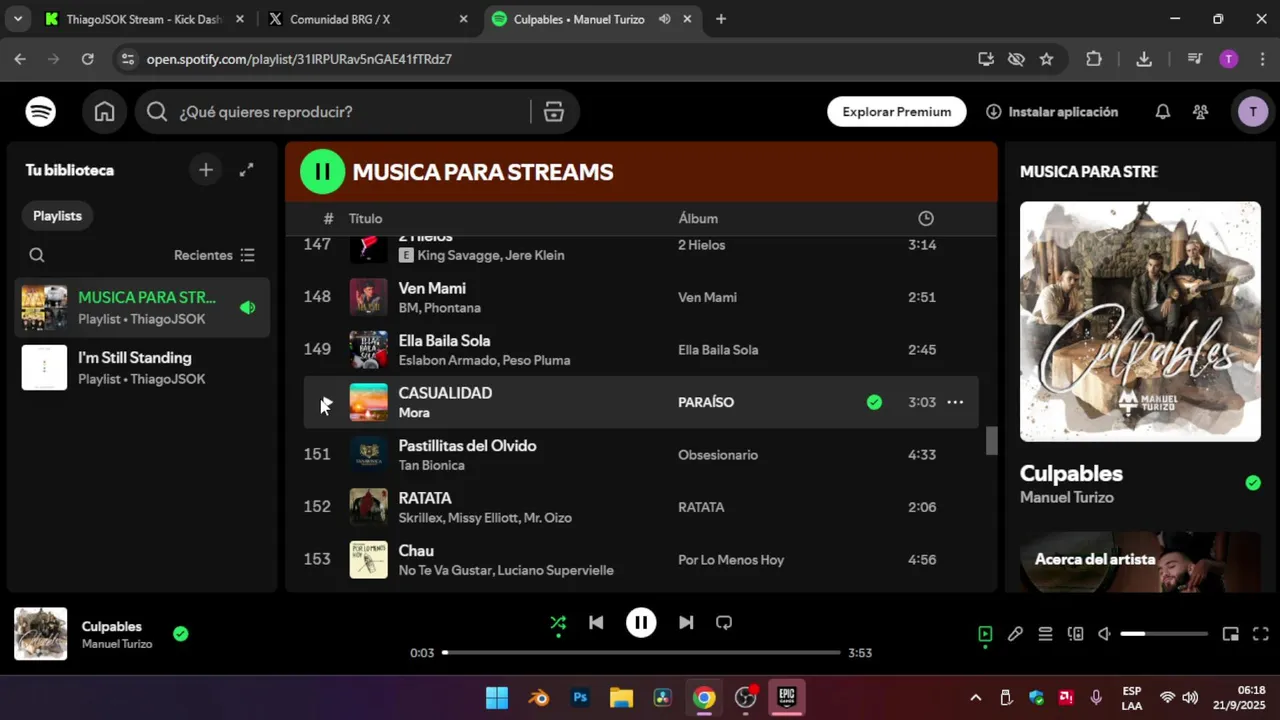Open Spotify home via logo
1280x720 pixels.
[x=41, y=112]
